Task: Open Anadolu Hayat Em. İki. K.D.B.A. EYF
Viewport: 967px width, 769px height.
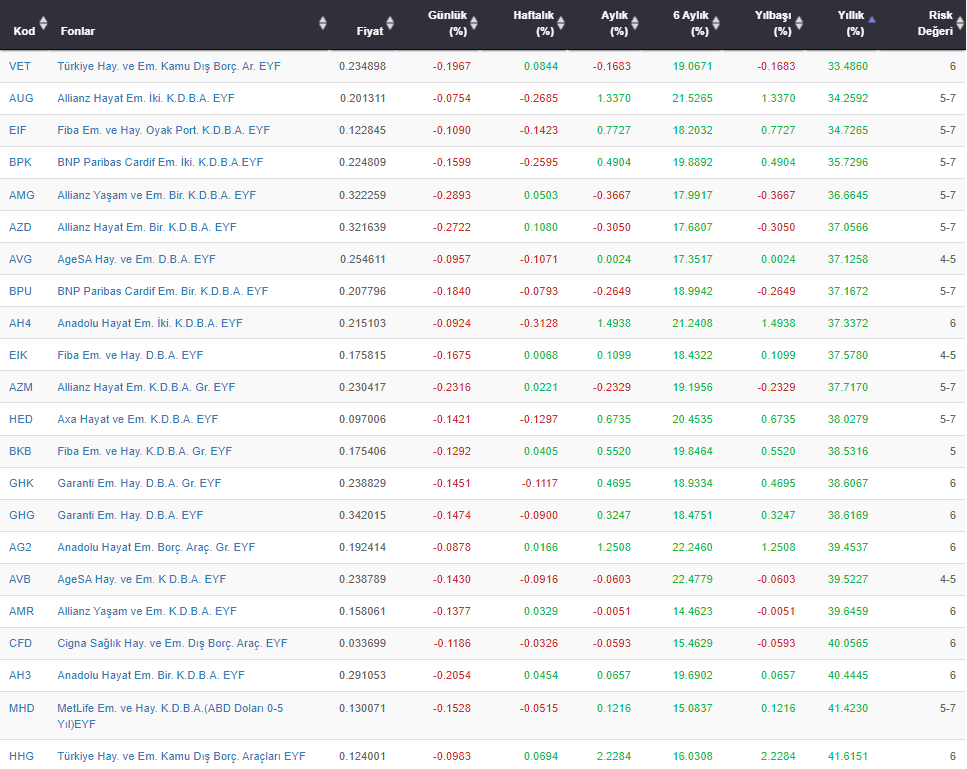Action: click(150, 324)
